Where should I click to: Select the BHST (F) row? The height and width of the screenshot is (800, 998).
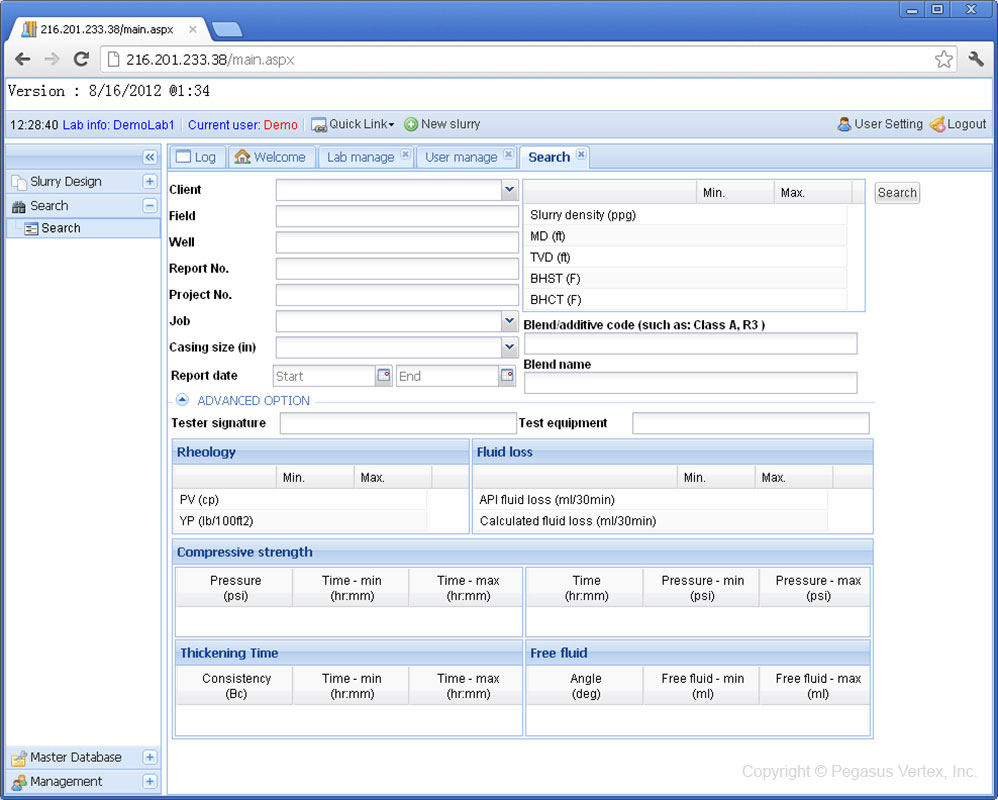click(685, 279)
